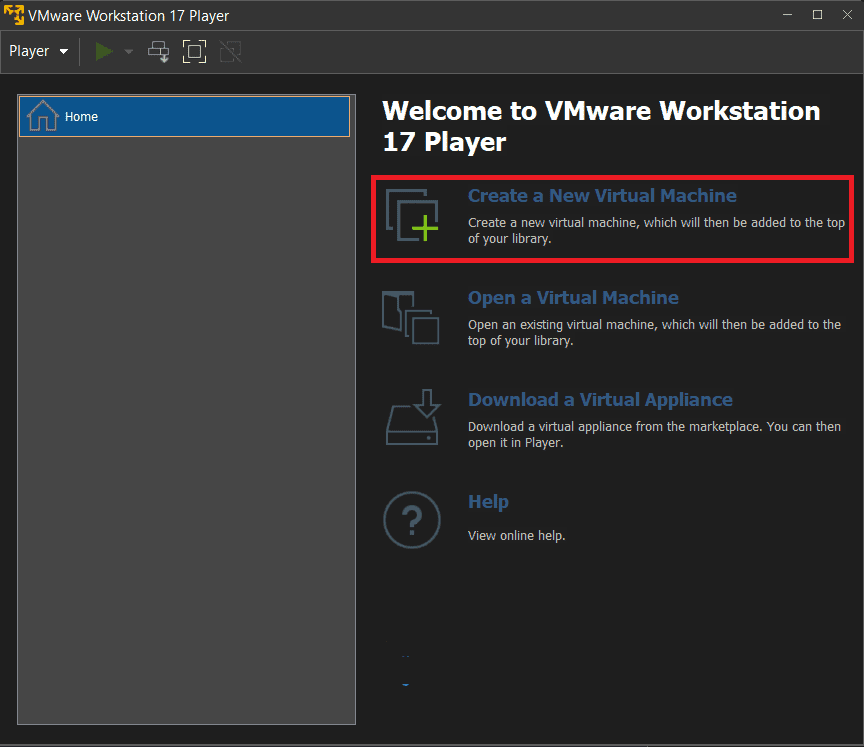Click the Open a Virtual Machine folder icon
Image resolution: width=864 pixels, height=747 pixels.
point(411,316)
